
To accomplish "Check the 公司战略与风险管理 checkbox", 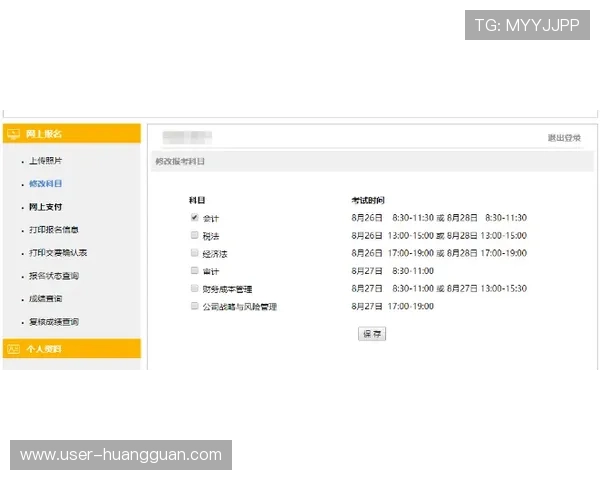I will (194, 305).
